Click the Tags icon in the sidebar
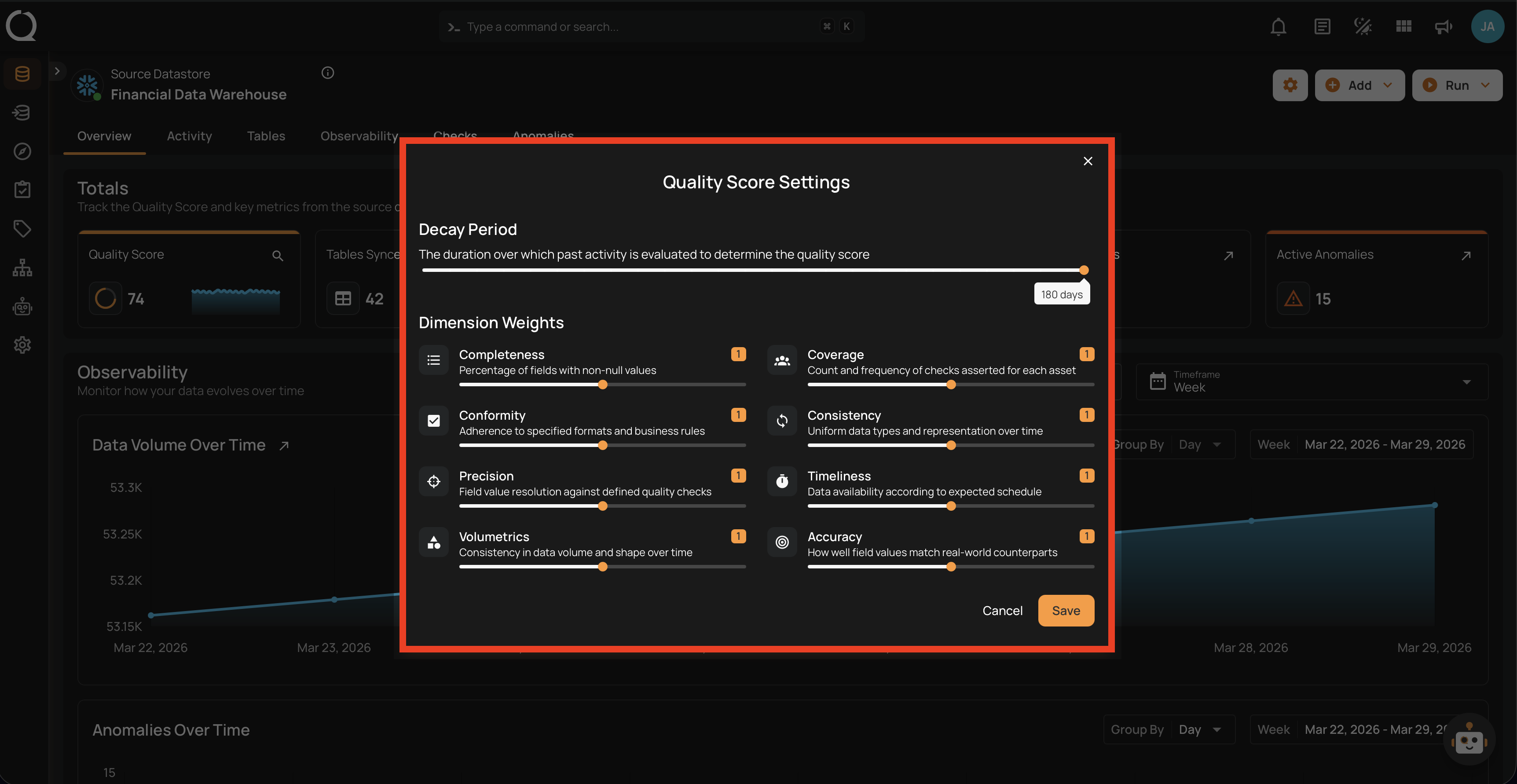Viewport: 1517px width, 784px height. click(22, 228)
